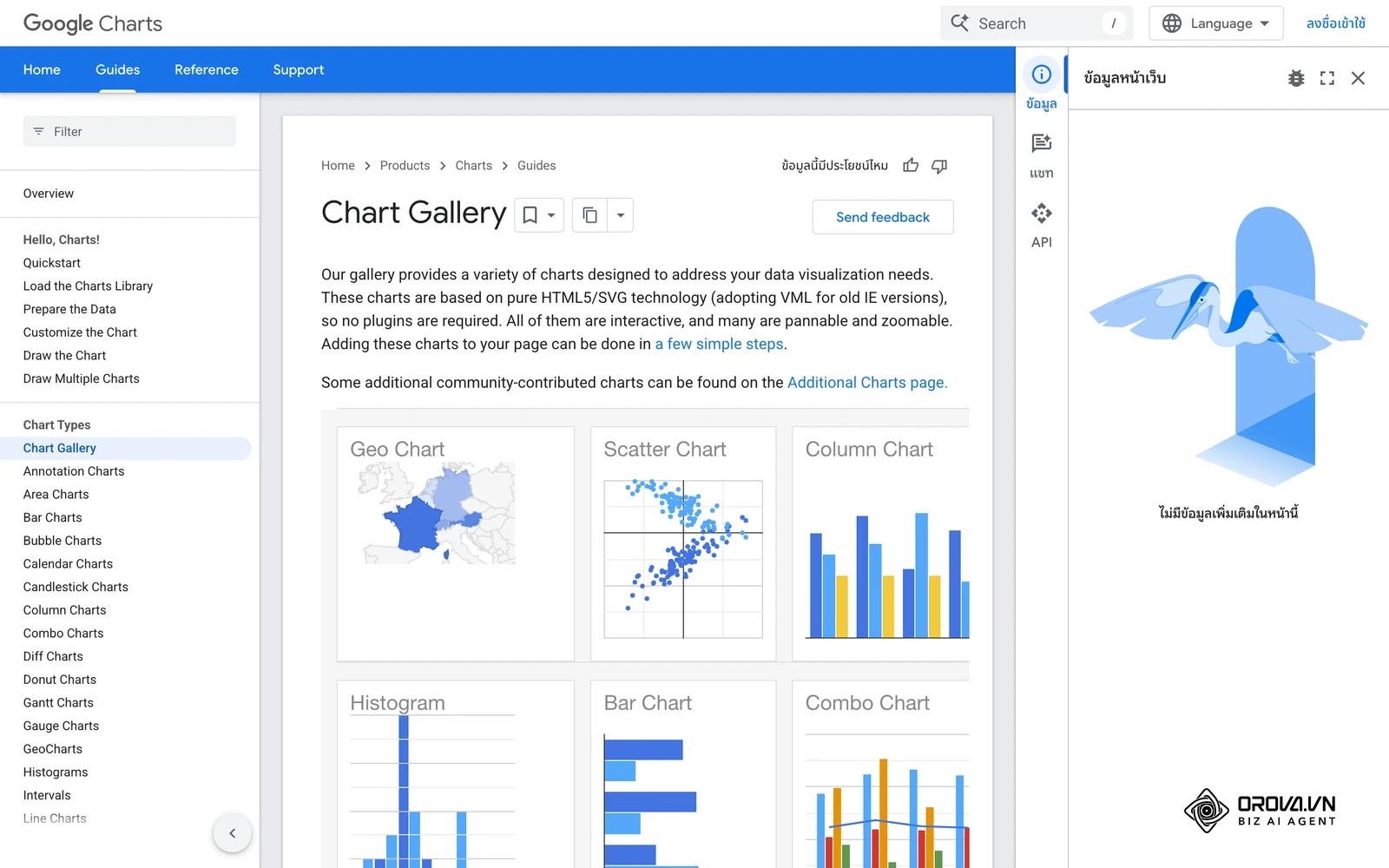Switch to the Support tab
The height and width of the screenshot is (868, 1389).
tap(299, 69)
